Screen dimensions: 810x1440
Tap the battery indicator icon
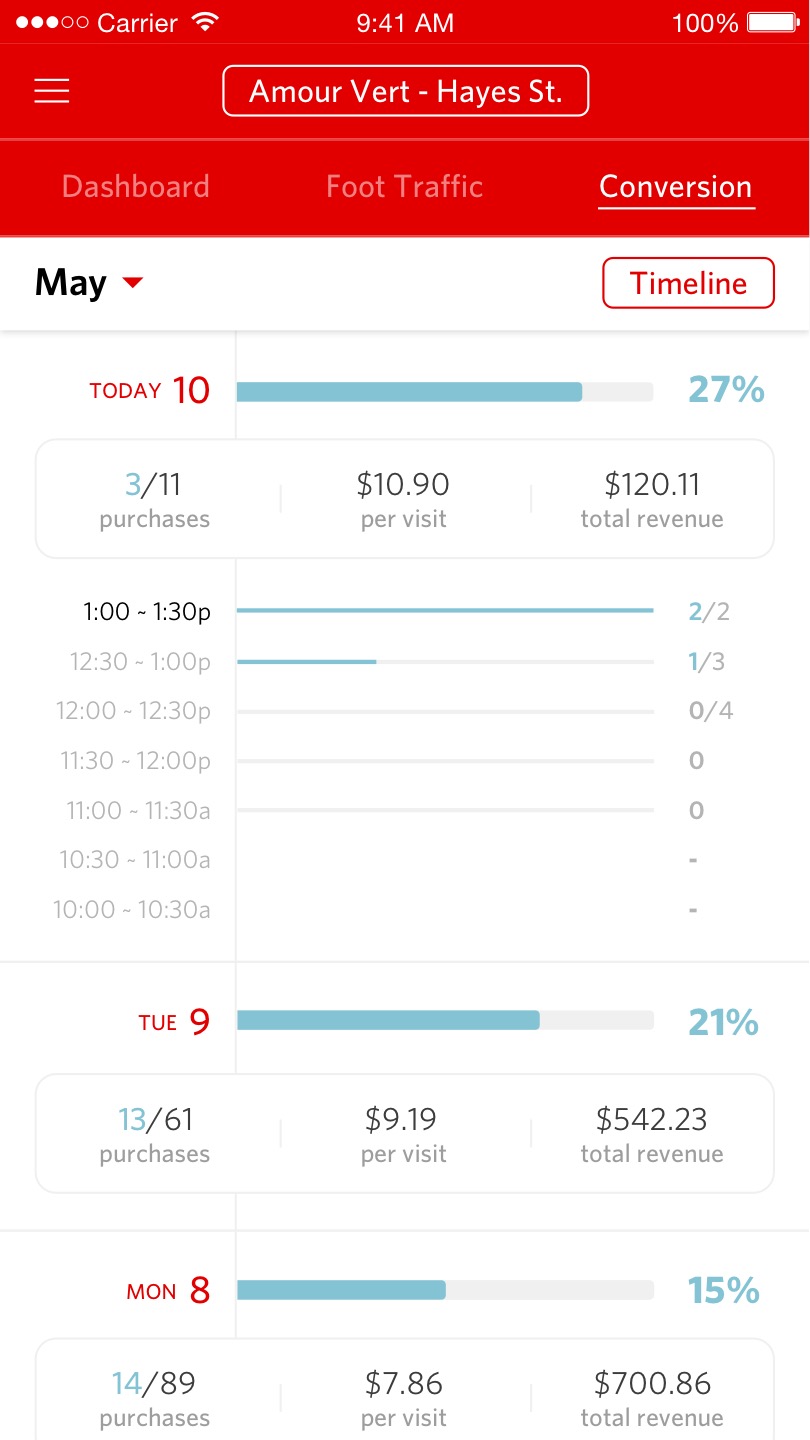click(770, 22)
